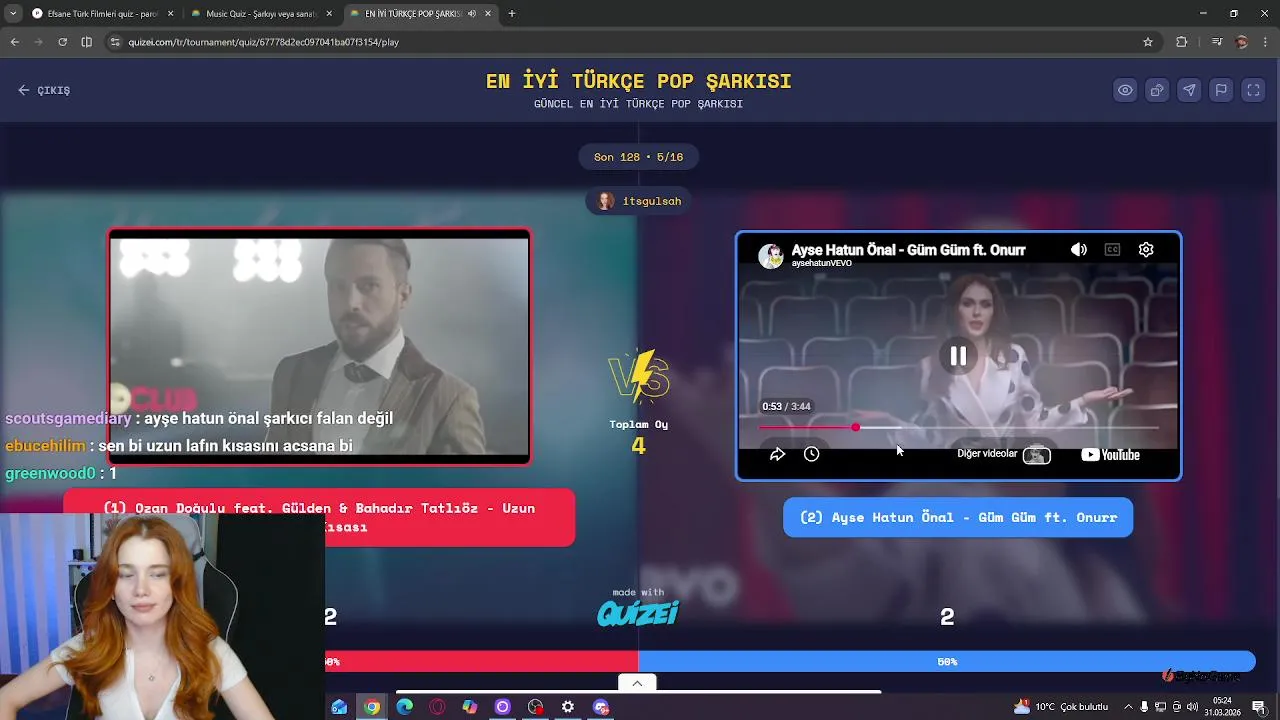Toggle the browser side panel icon

click(x=86, y=42)
